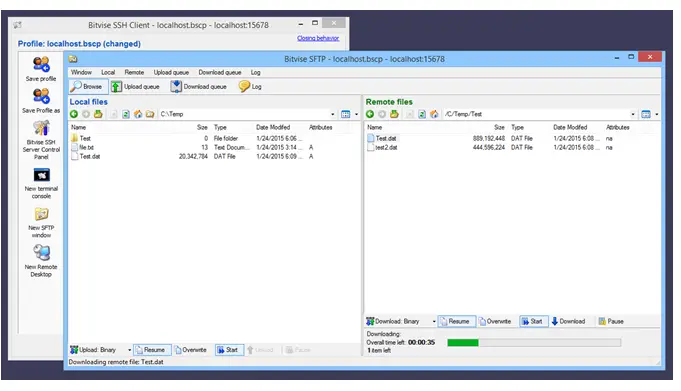Open the Remote menu
This screenshot has width=681, height=391.
pyautogui.click(x=134, y=72)
